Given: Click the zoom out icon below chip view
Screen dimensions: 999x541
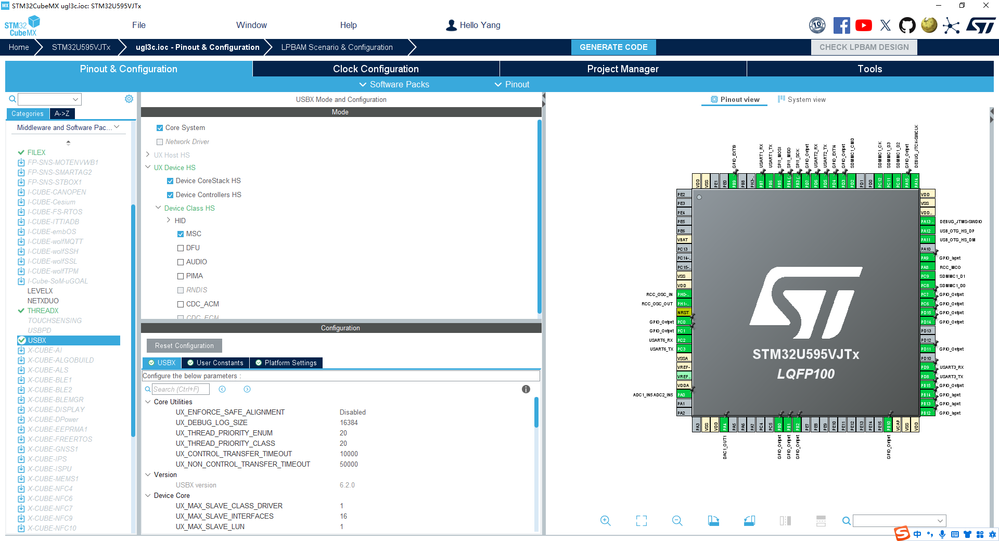Looking at the screenshot, I should click(x=677, y=520).
